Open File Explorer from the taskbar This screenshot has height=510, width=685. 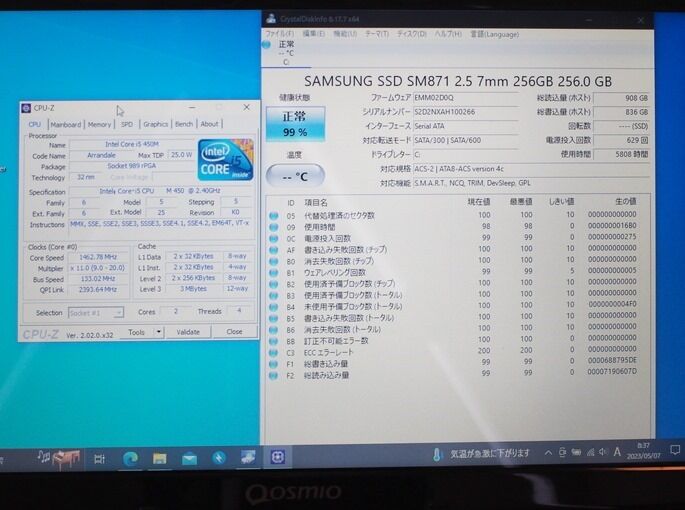point(159,458)
